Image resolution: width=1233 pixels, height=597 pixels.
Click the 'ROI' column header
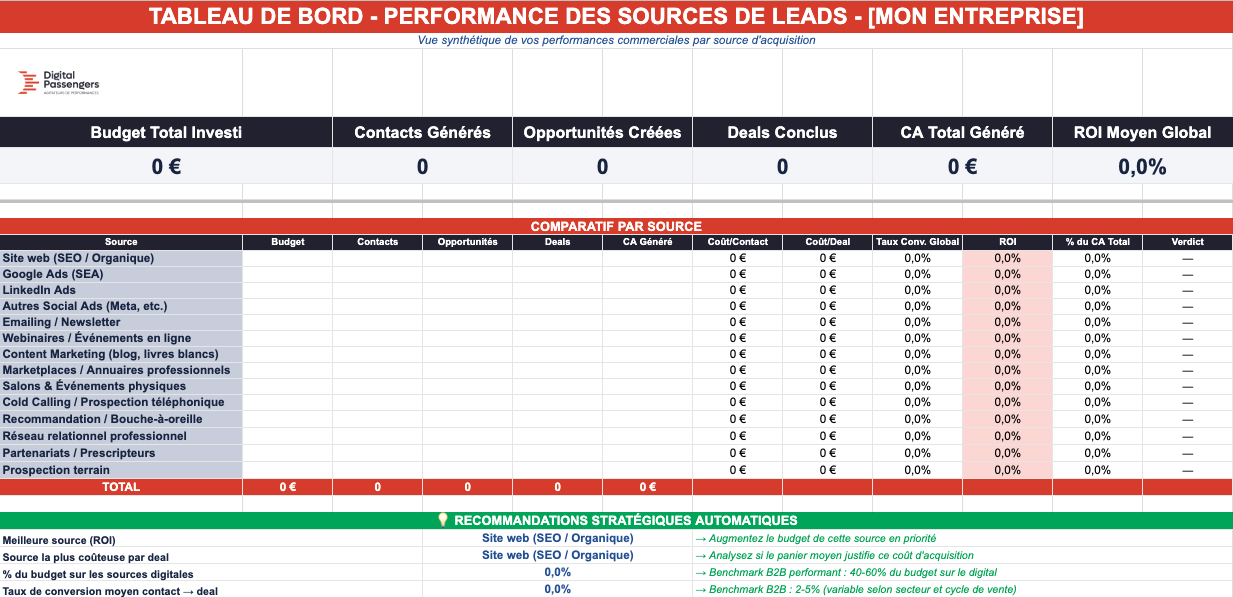click(x=1007, y=241)
